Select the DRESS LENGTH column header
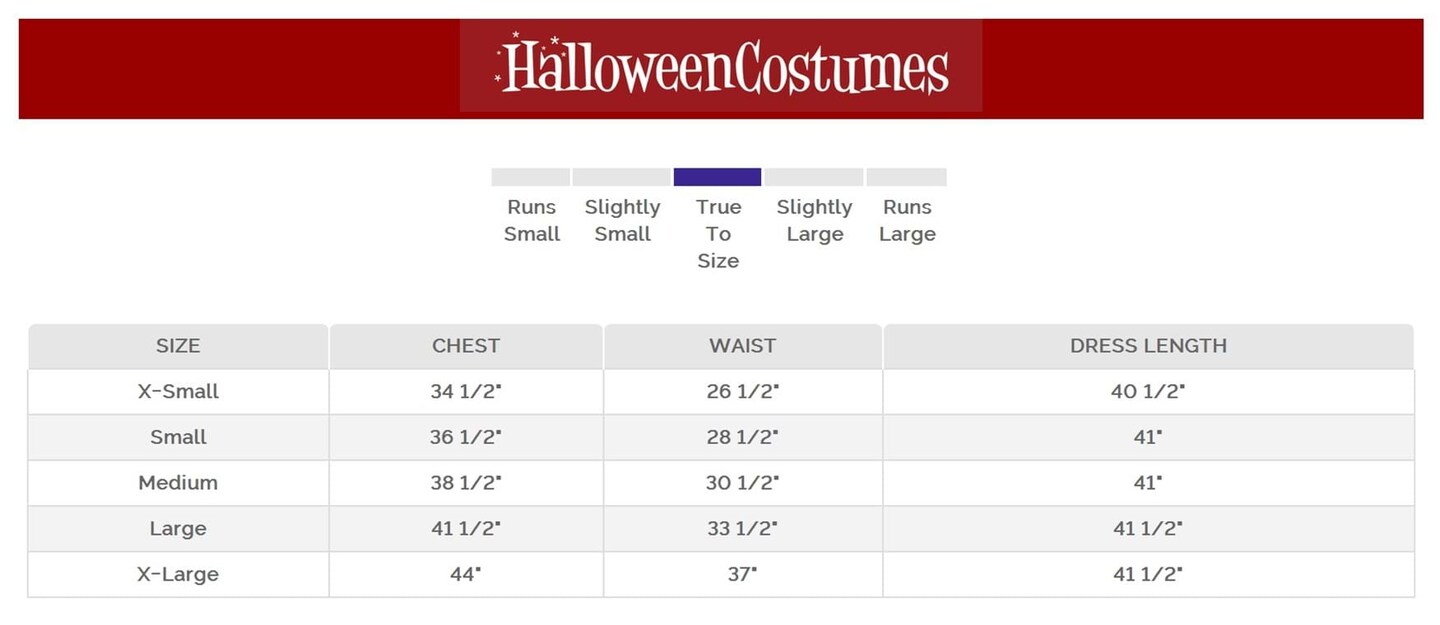1440x625 pixels. pyautogui.click(x=1148, y=346)
